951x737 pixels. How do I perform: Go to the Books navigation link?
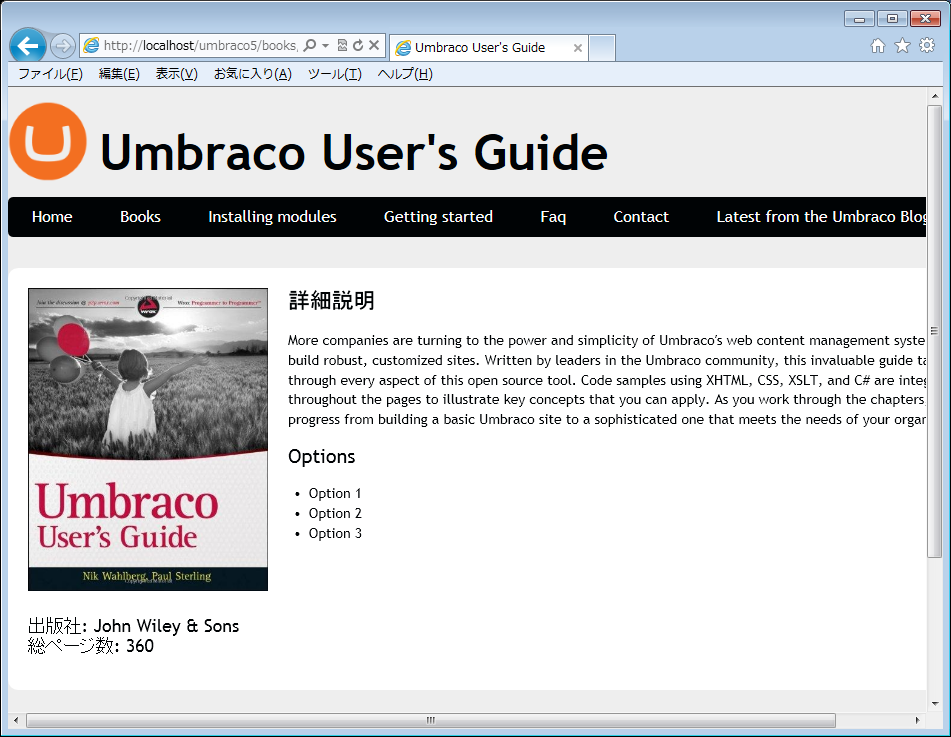coord(140,217)
